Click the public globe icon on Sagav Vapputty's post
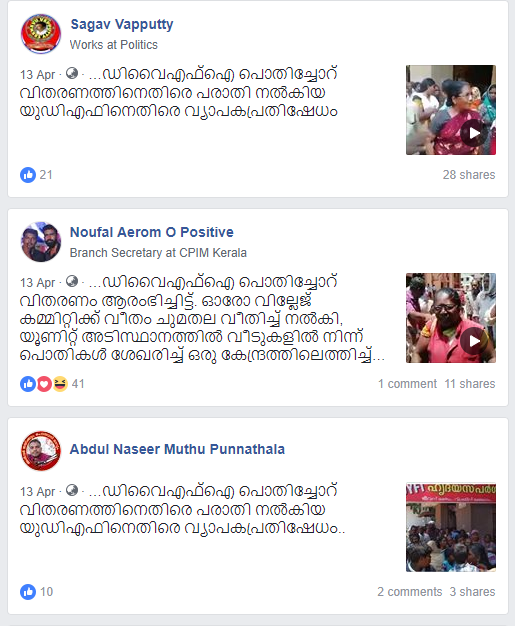This screenshot has height=626, width=515. (x=72, y=73)
